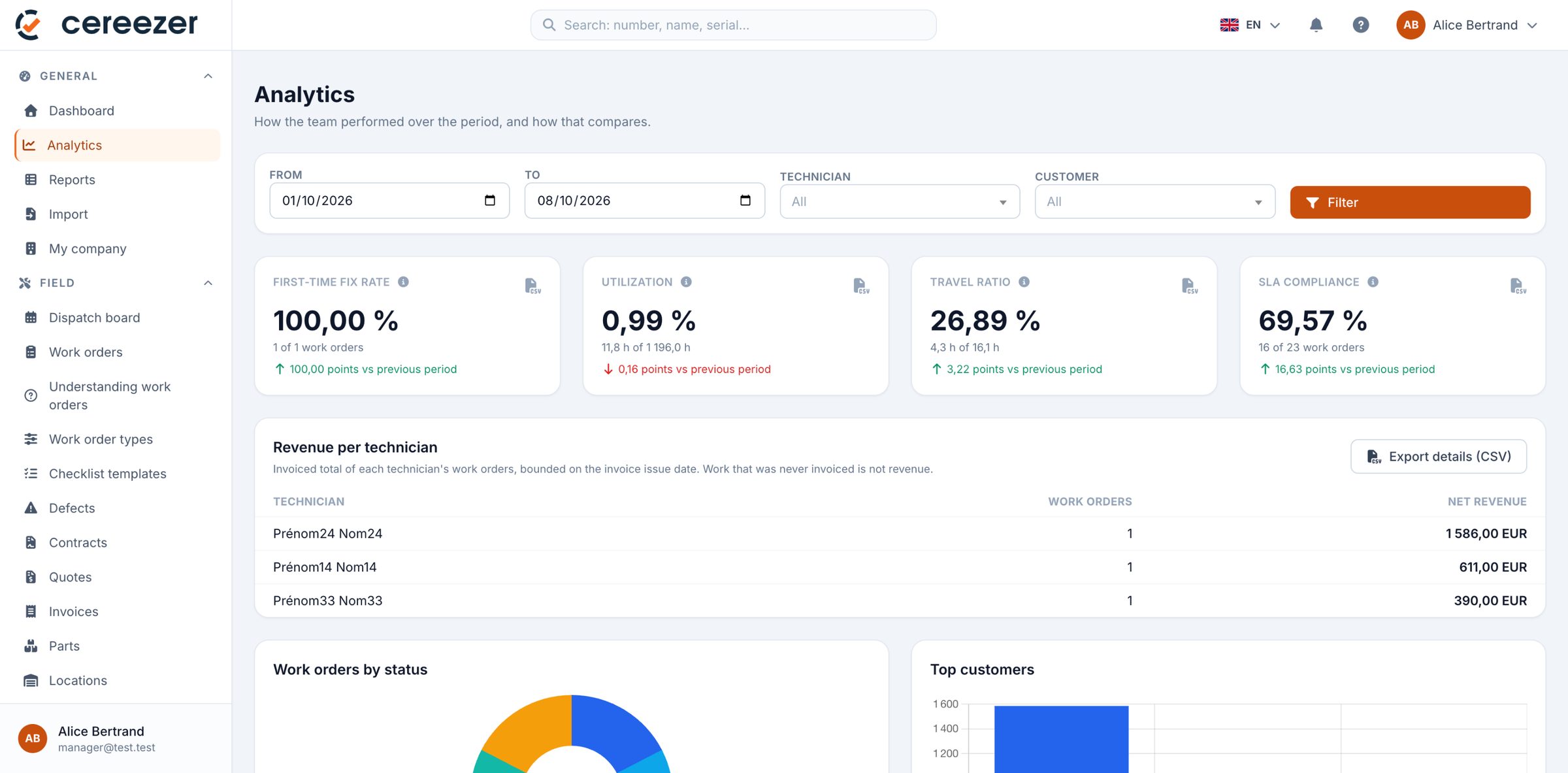Open the notifications bell
1568x773 pixels.
[x=1316, y=25]
